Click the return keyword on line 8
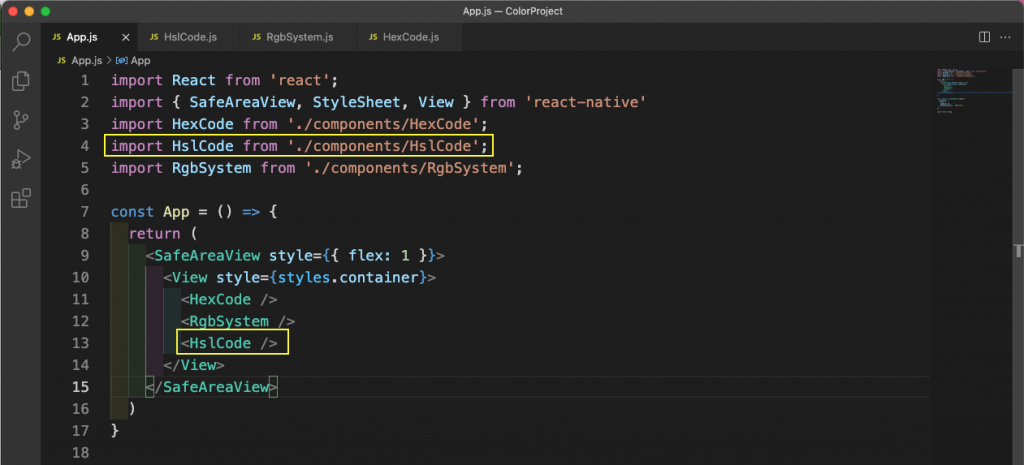The width and height of the screenshot is (1024, 465). point(155,234)
